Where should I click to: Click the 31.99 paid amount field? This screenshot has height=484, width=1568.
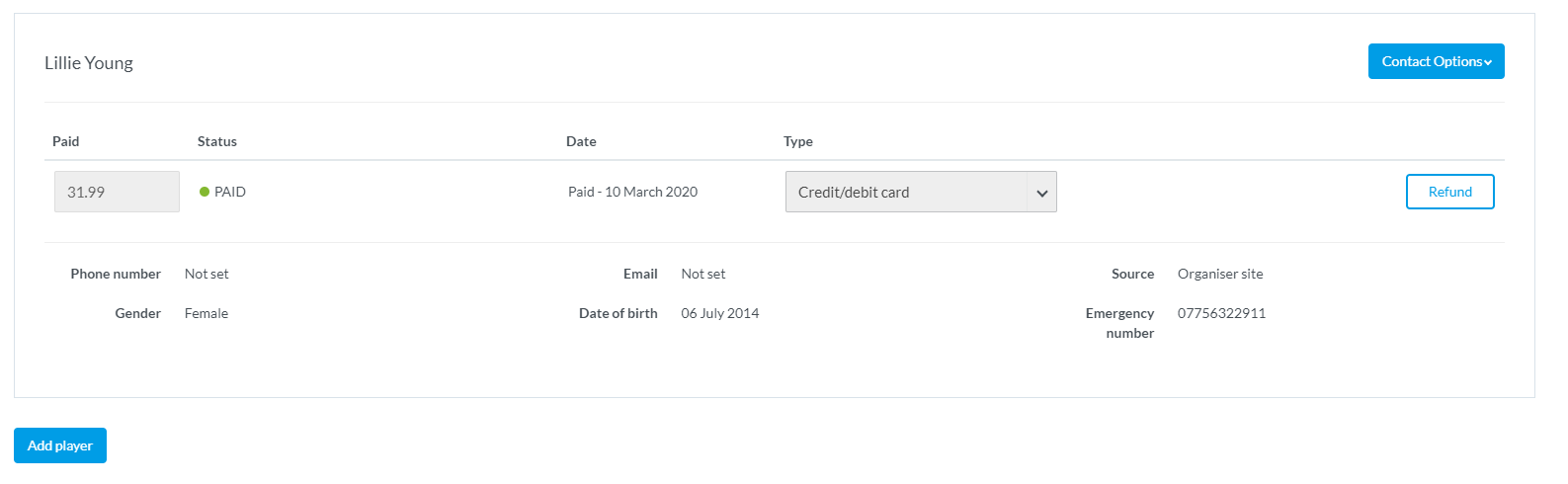[117, 192]
